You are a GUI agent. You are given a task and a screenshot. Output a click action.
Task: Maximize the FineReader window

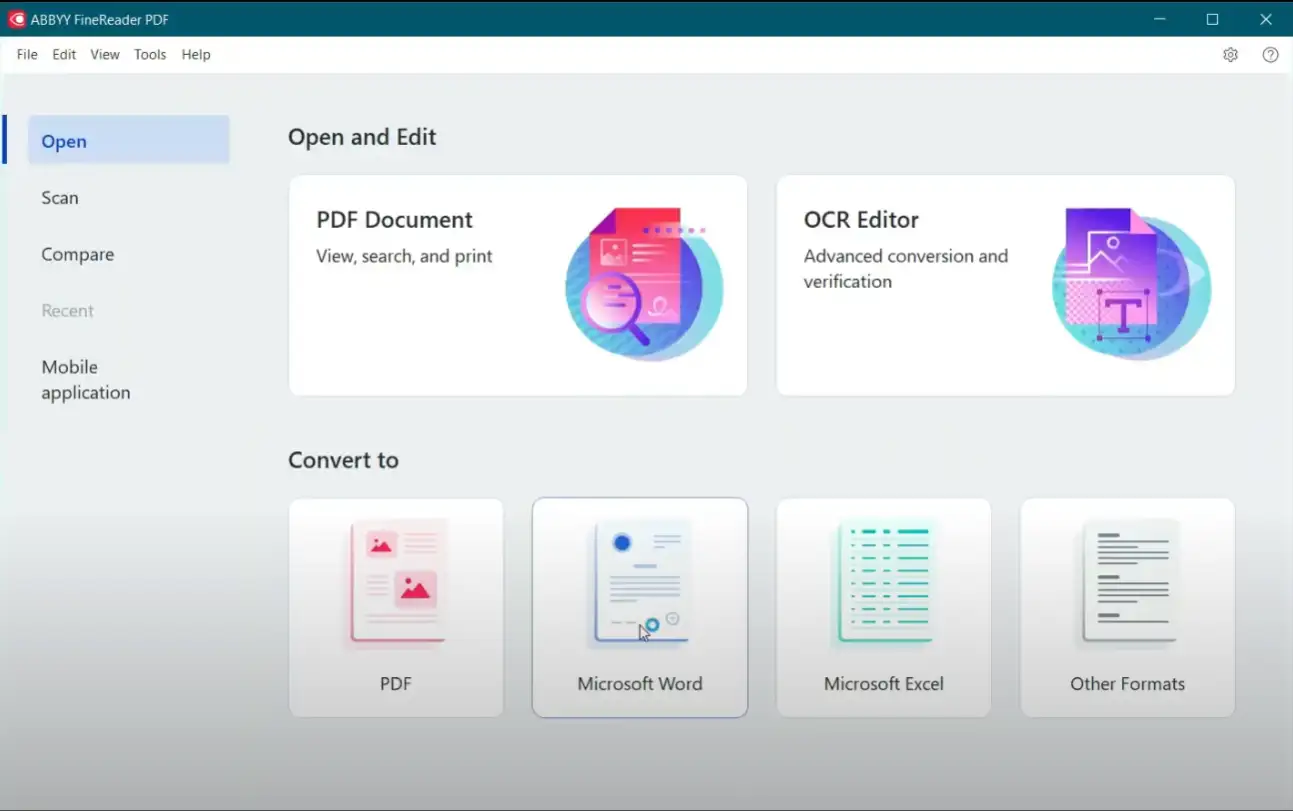point(1212,19)
